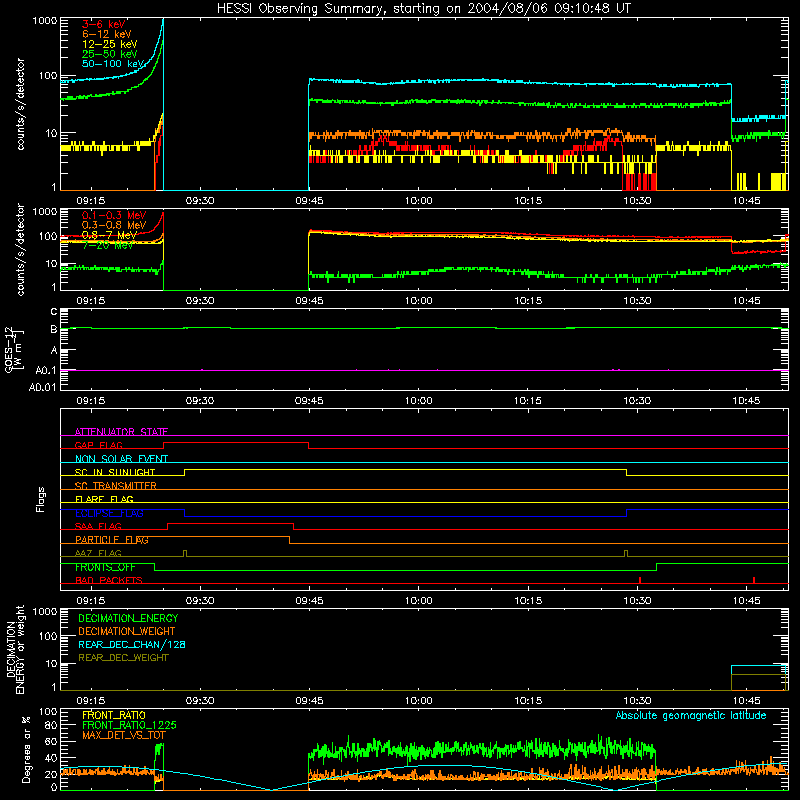Viewport: 800px width, 800px height.
Task: Select the FLARE_FLAG label
Action: click(x=104, y=499)
